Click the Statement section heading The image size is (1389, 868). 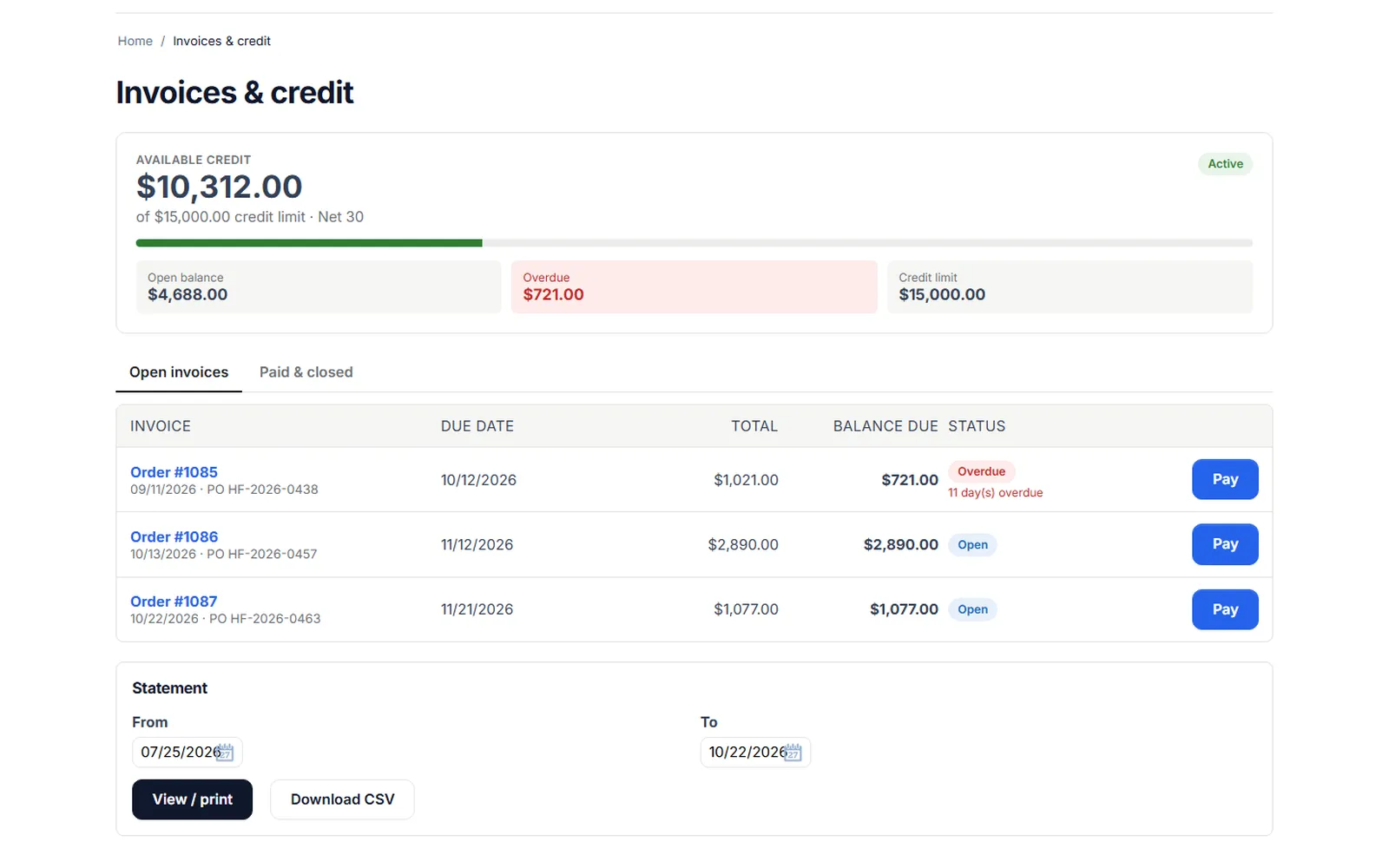point(170,688)
